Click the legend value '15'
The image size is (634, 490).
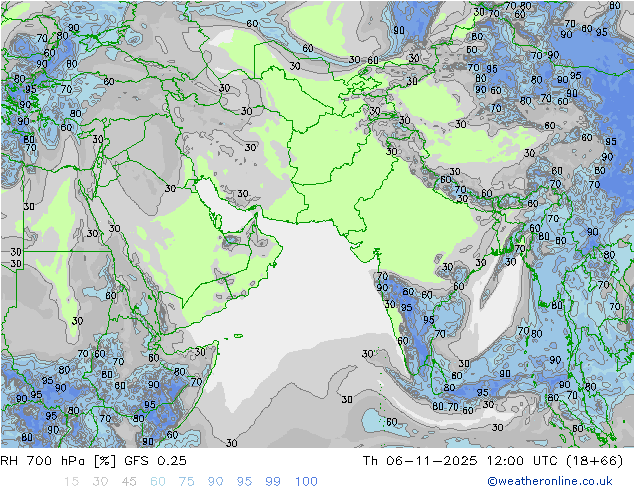[x=71, y=482]
